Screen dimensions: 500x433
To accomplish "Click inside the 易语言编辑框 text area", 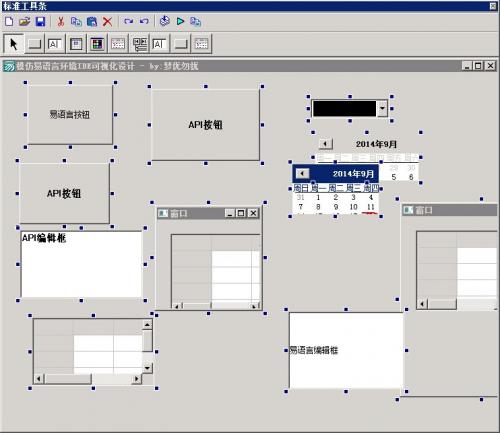I will (x=346, y=350).
